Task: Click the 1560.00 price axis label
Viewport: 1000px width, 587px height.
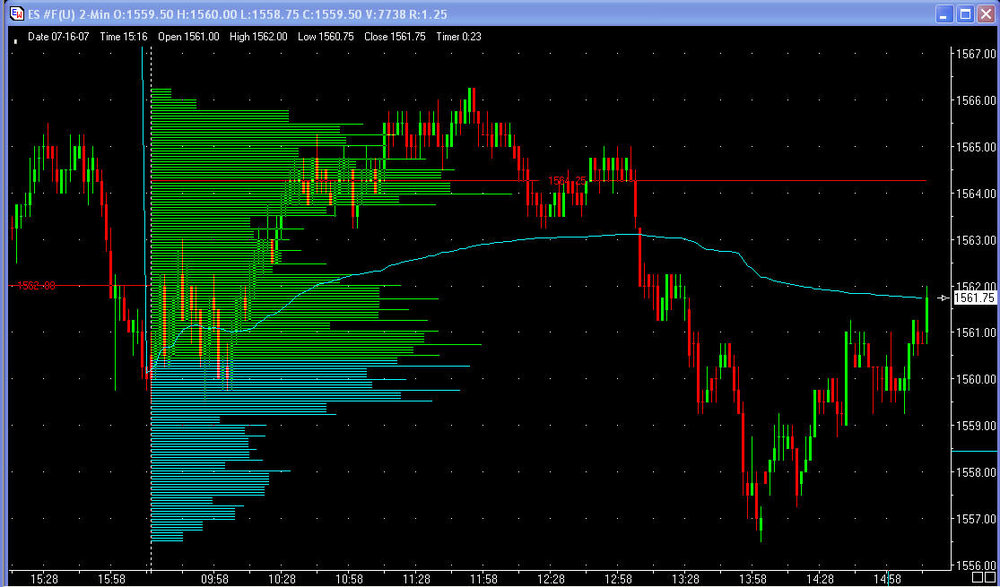Action: [974, 380]
